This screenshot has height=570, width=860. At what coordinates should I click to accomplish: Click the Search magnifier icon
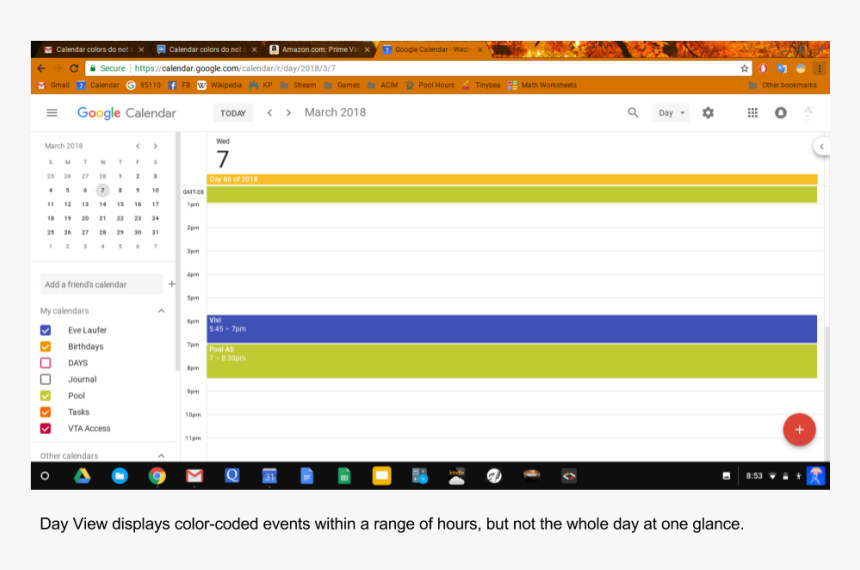pyautogui.click(x=633, y=112)
